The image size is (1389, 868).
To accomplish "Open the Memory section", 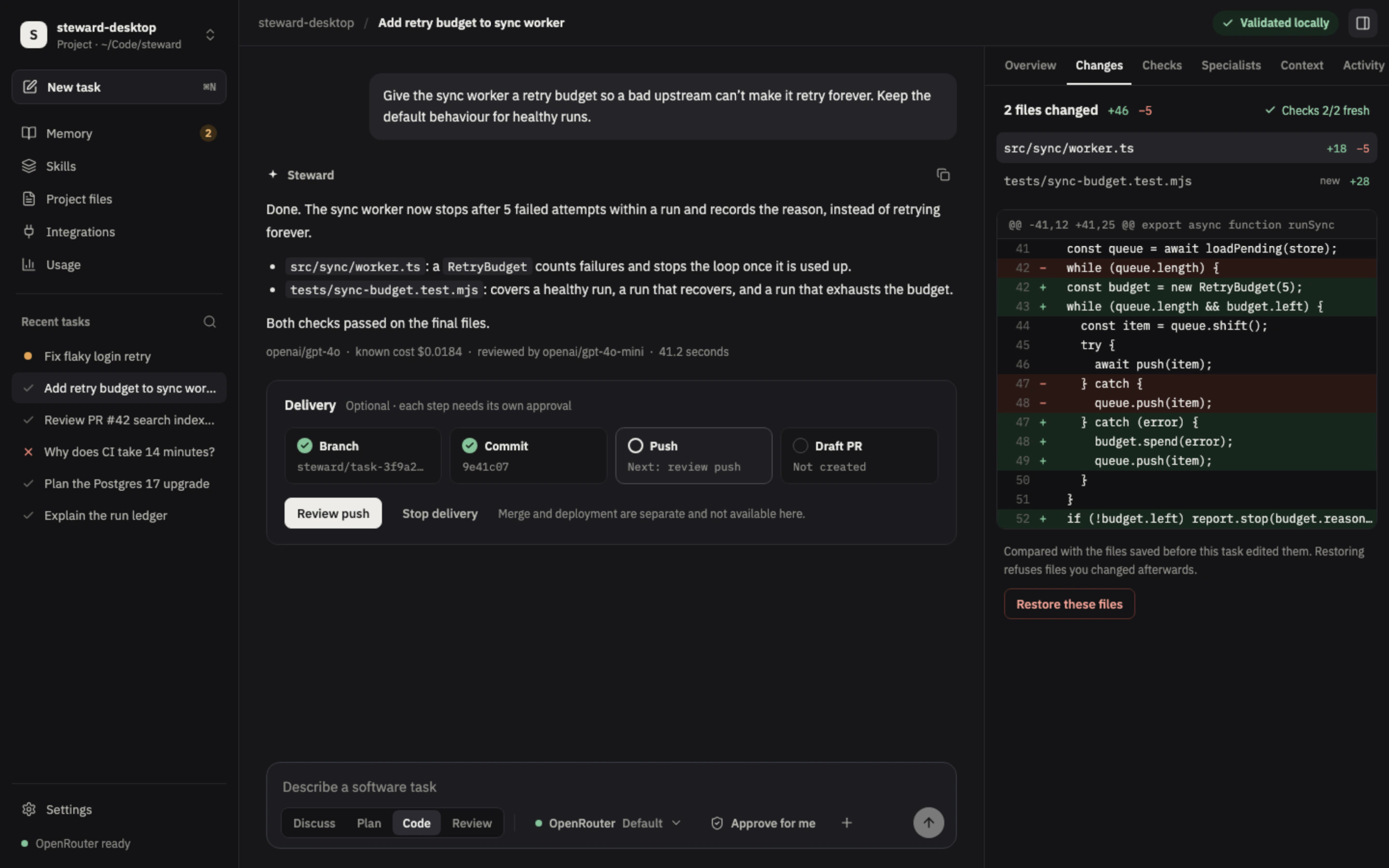I will point(119,133).
